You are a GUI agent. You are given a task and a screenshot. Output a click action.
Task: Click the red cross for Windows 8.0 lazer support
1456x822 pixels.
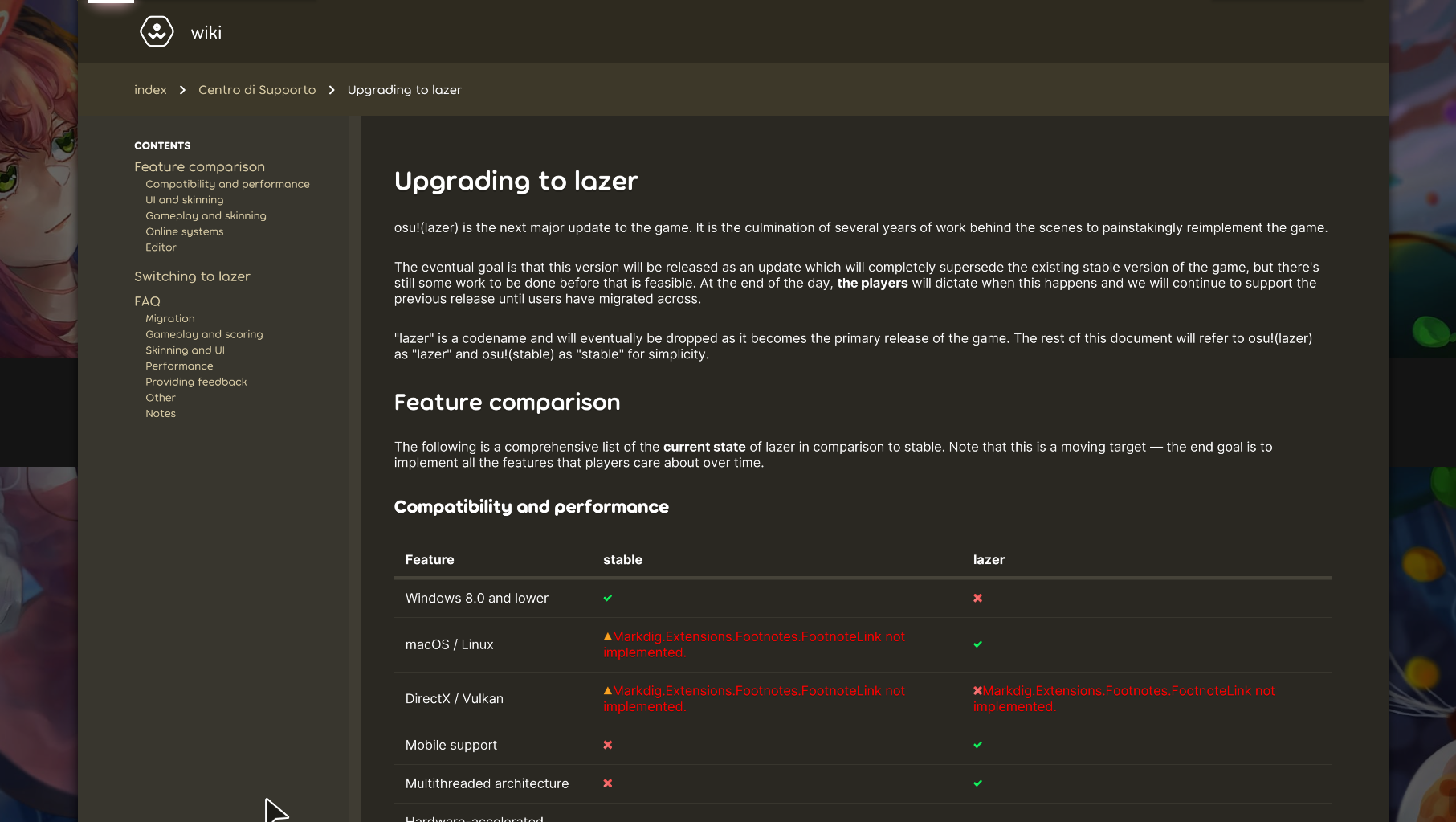point(977,598)
